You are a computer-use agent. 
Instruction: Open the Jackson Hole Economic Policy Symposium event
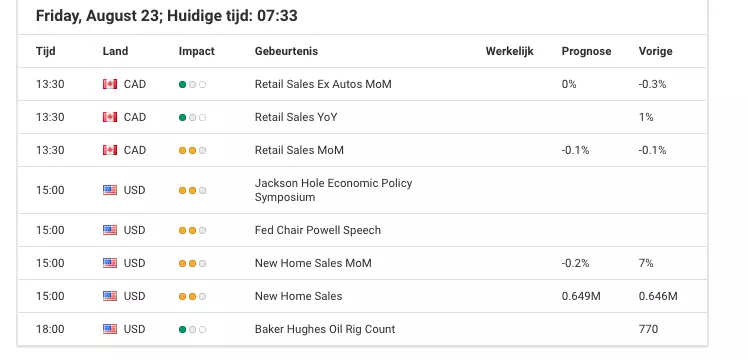(333, 190)
